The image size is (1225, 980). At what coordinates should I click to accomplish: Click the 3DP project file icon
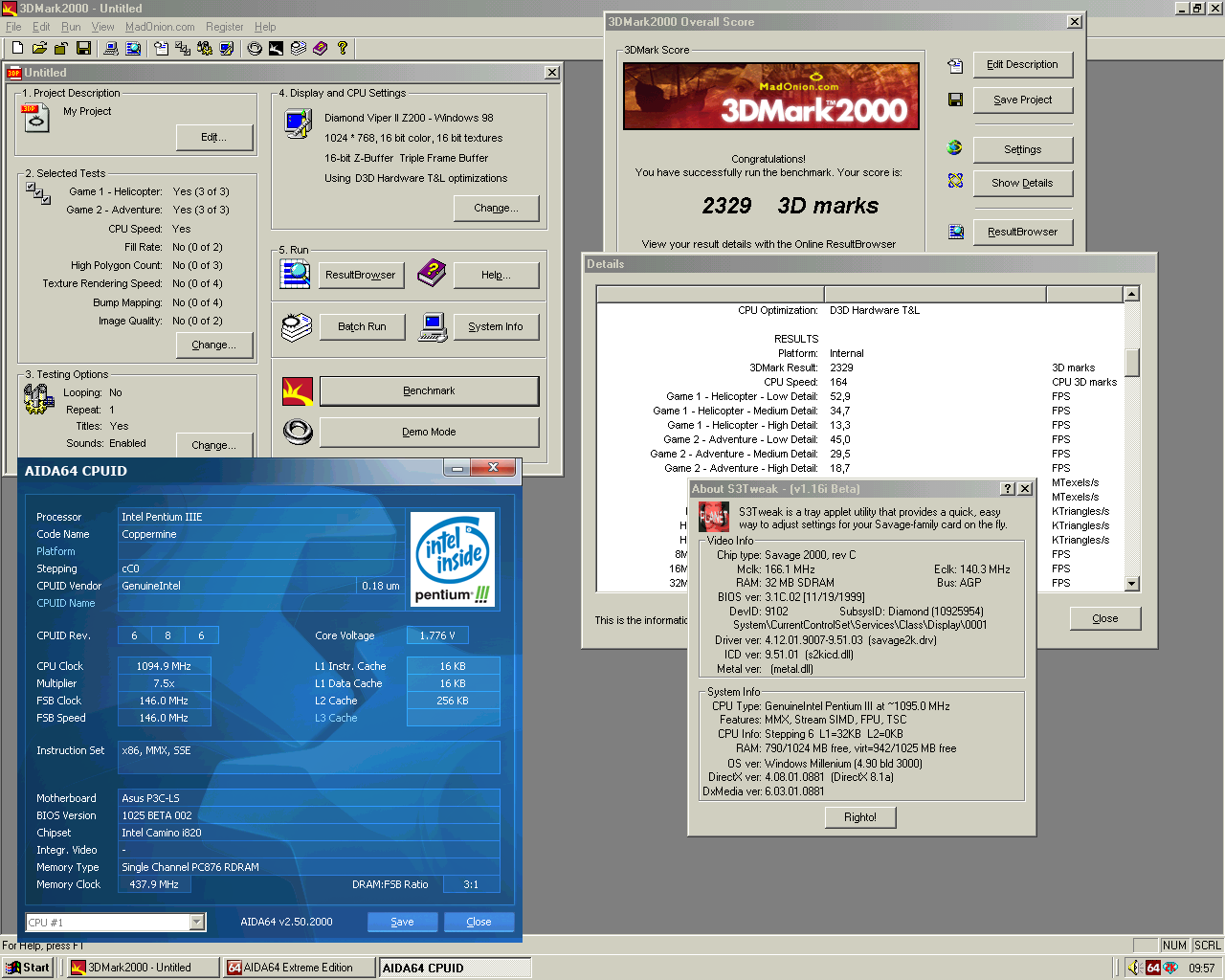[34, 118]
